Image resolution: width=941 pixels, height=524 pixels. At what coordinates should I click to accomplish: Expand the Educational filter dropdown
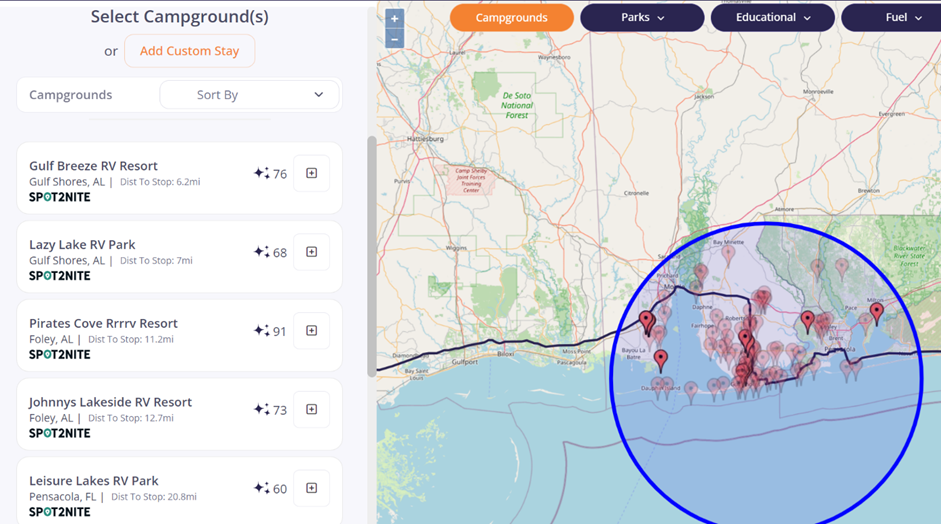pos(773,17)
